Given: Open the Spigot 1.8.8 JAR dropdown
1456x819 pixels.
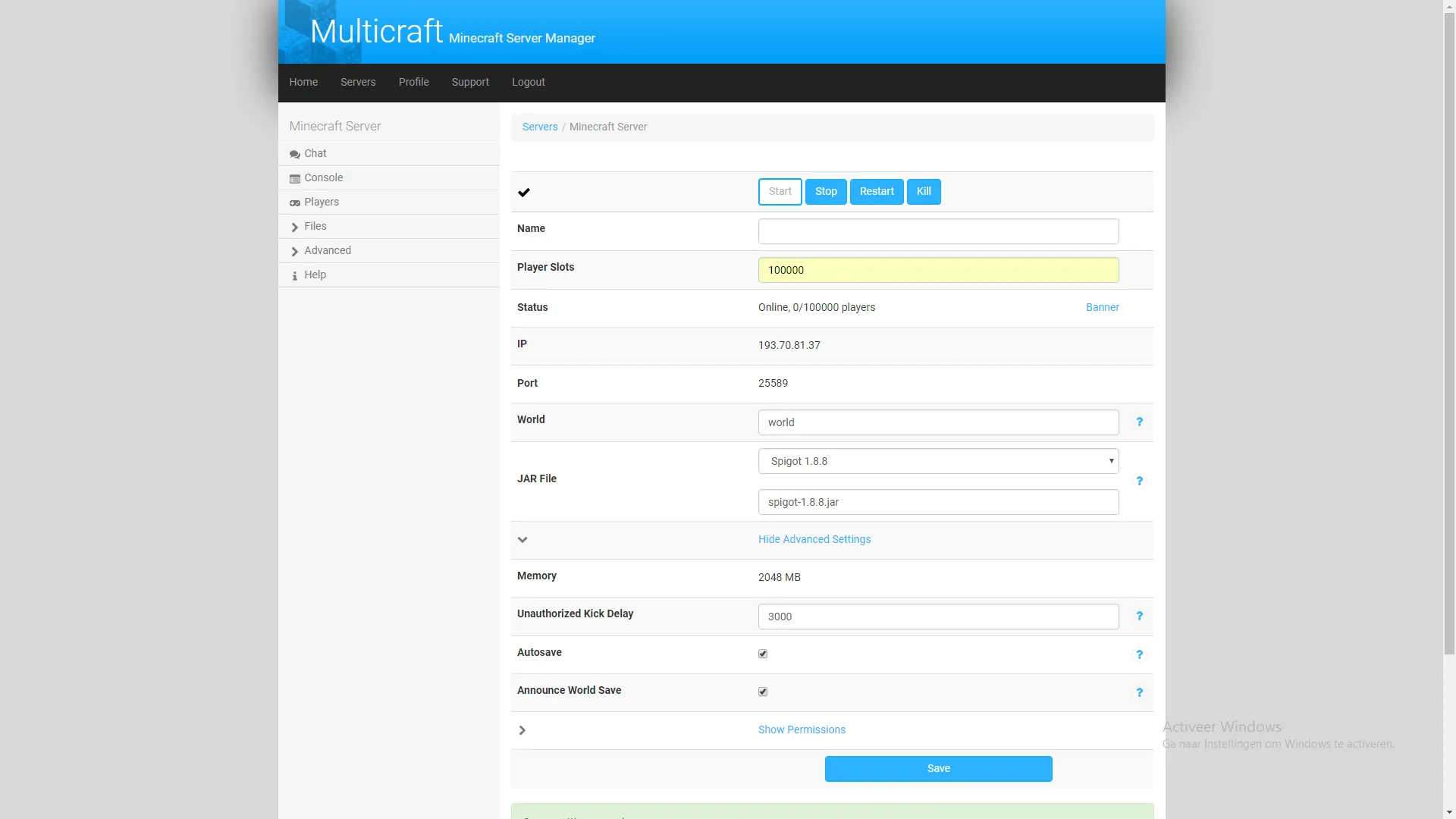Looking at the screenshot, I should [938, 461].
